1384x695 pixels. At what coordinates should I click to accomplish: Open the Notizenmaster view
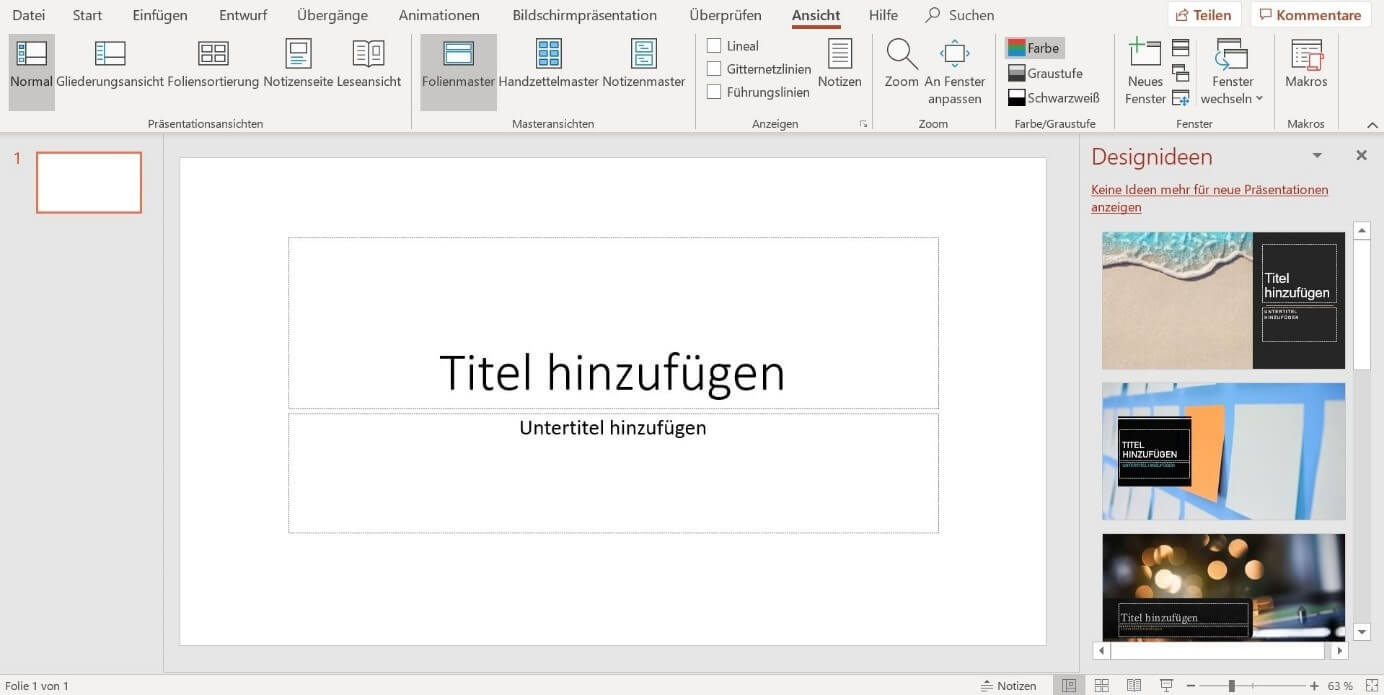(644, 65)
